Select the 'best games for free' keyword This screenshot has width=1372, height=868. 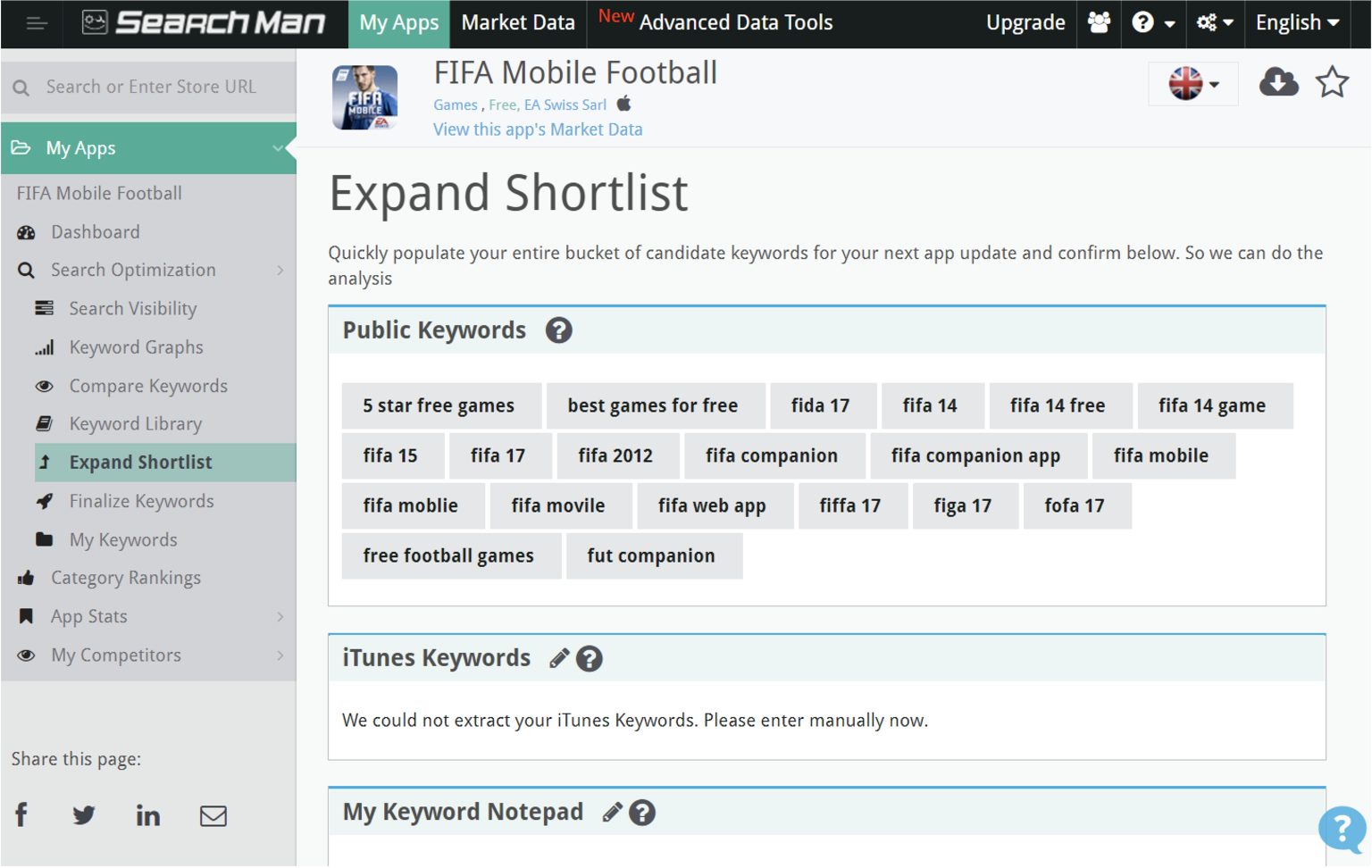656,406
